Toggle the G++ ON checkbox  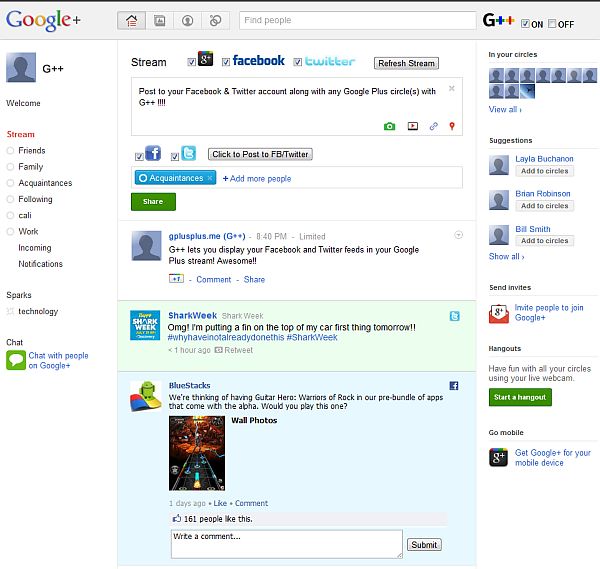(x=525, y=24)
